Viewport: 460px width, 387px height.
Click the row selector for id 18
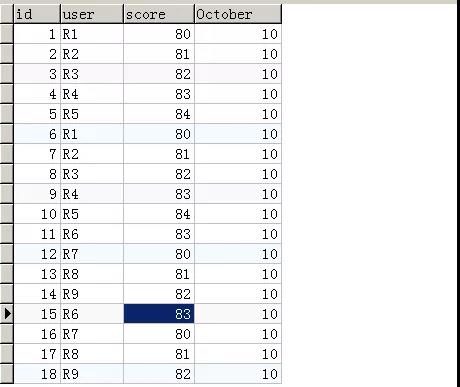click(x=7, y=374)
